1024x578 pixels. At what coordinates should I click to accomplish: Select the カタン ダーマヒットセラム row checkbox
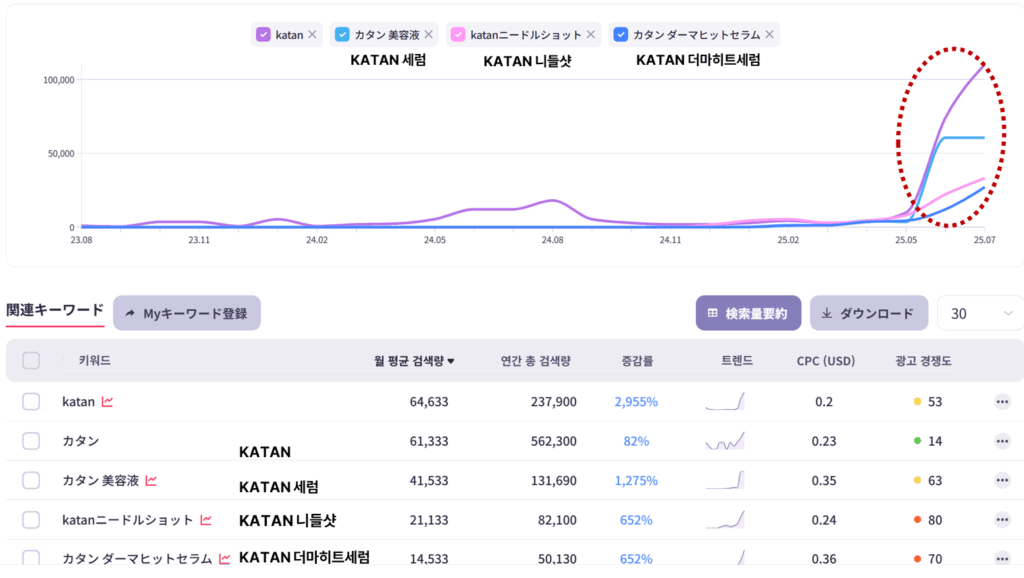(31, 558)
